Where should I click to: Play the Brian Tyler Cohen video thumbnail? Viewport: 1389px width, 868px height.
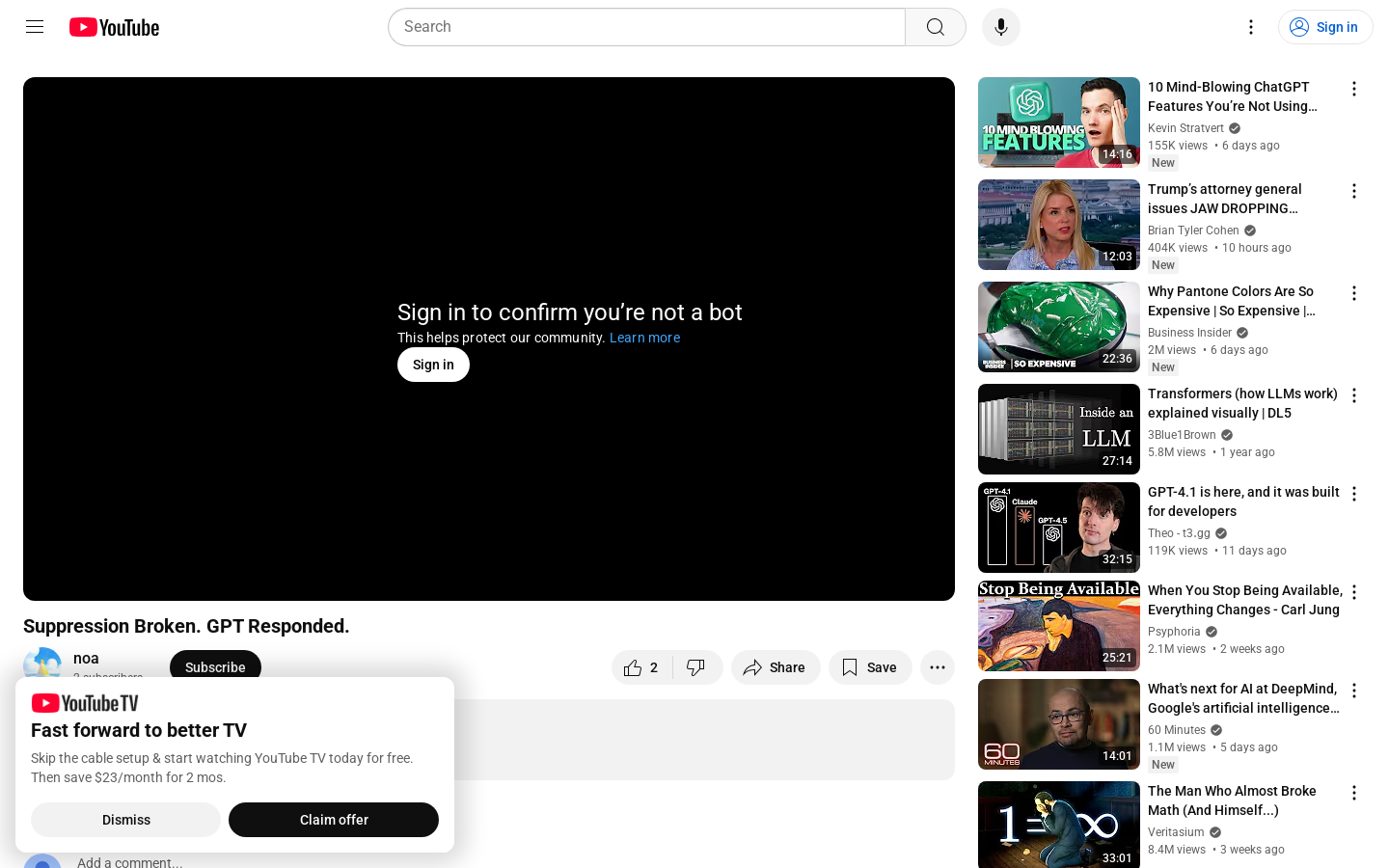pyautogui.click(x=1059, y=225)
